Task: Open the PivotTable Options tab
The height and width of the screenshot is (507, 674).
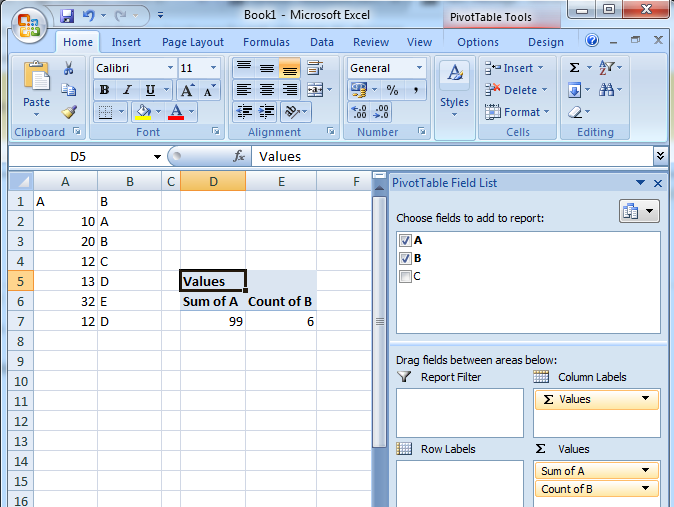Action: click(x=478, y=42)
